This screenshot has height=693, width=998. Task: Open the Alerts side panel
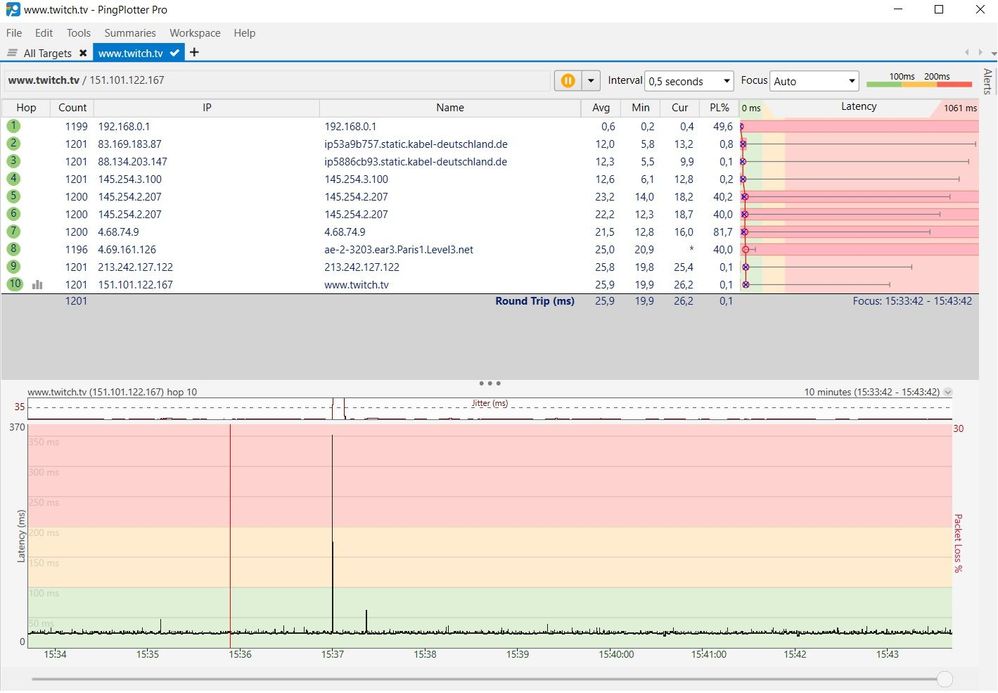tap(988, 81)
